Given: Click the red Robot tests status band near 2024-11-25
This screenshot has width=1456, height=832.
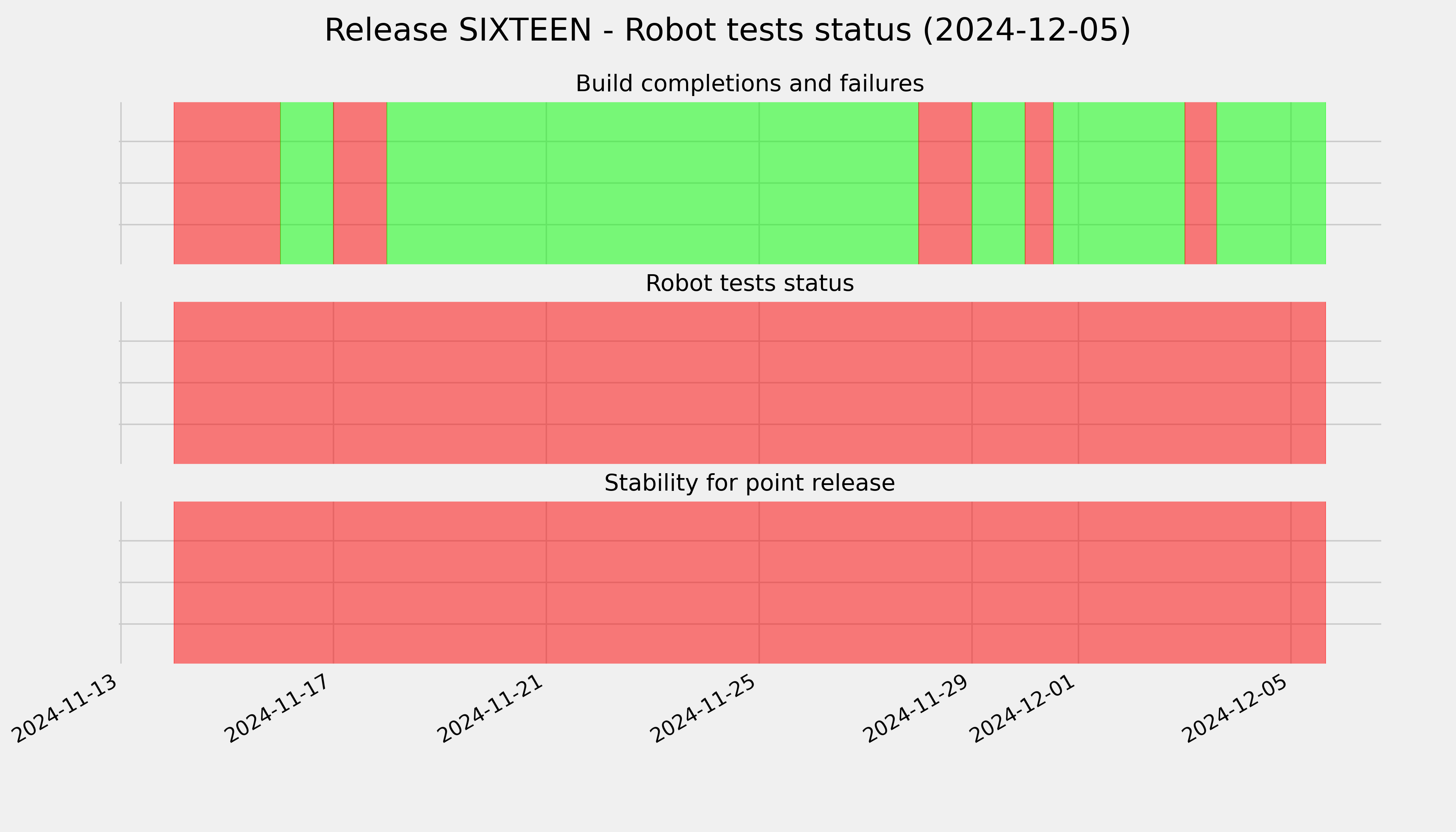Looking at the screenshot, I should pos(750,383).
